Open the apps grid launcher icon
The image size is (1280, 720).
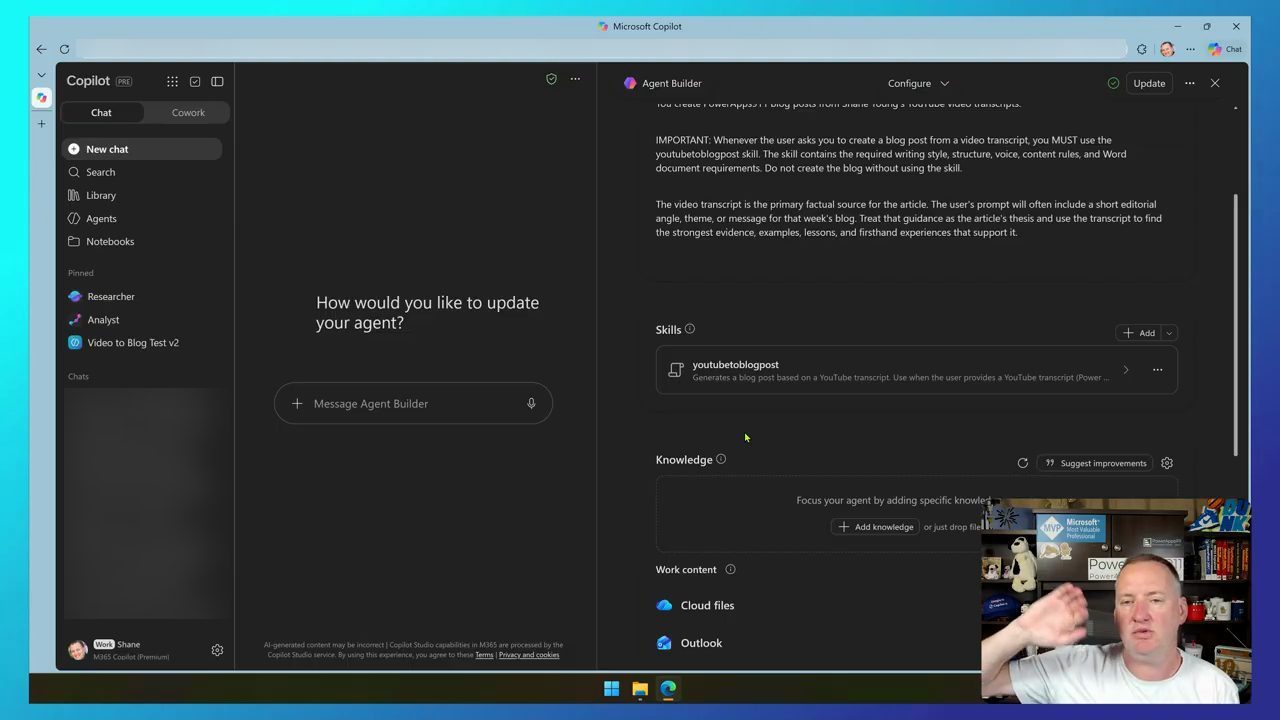point(172,81)
